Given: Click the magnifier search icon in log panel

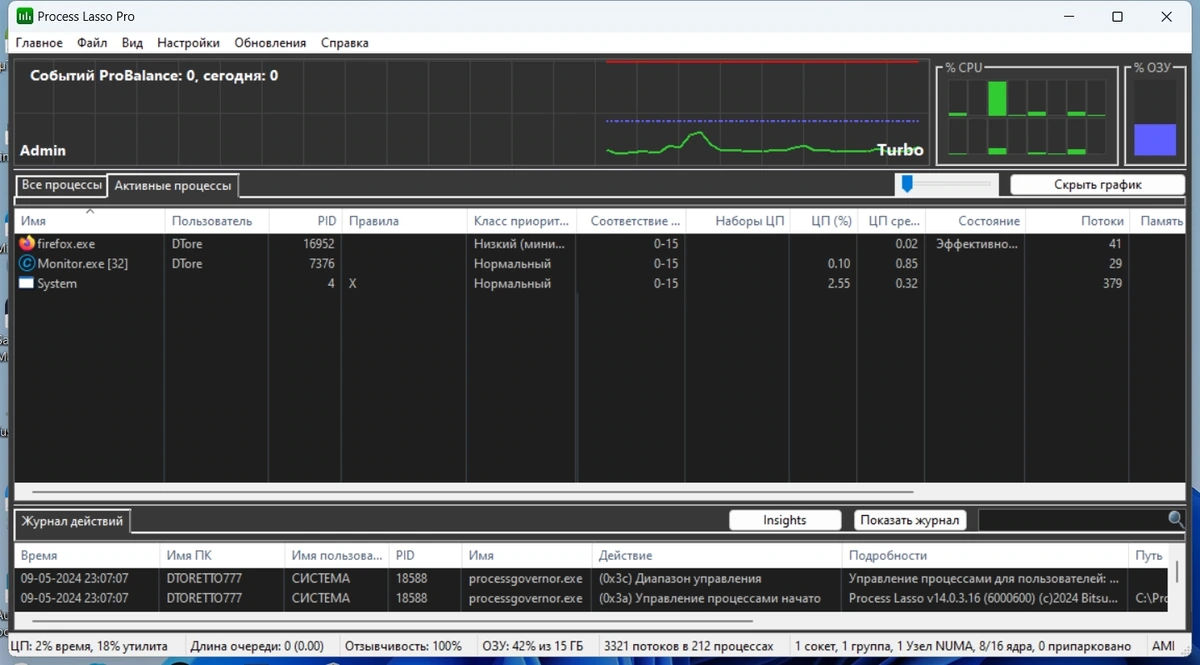Looking at the screenshot, I should pyautogui.click(x=1176, y=520).
